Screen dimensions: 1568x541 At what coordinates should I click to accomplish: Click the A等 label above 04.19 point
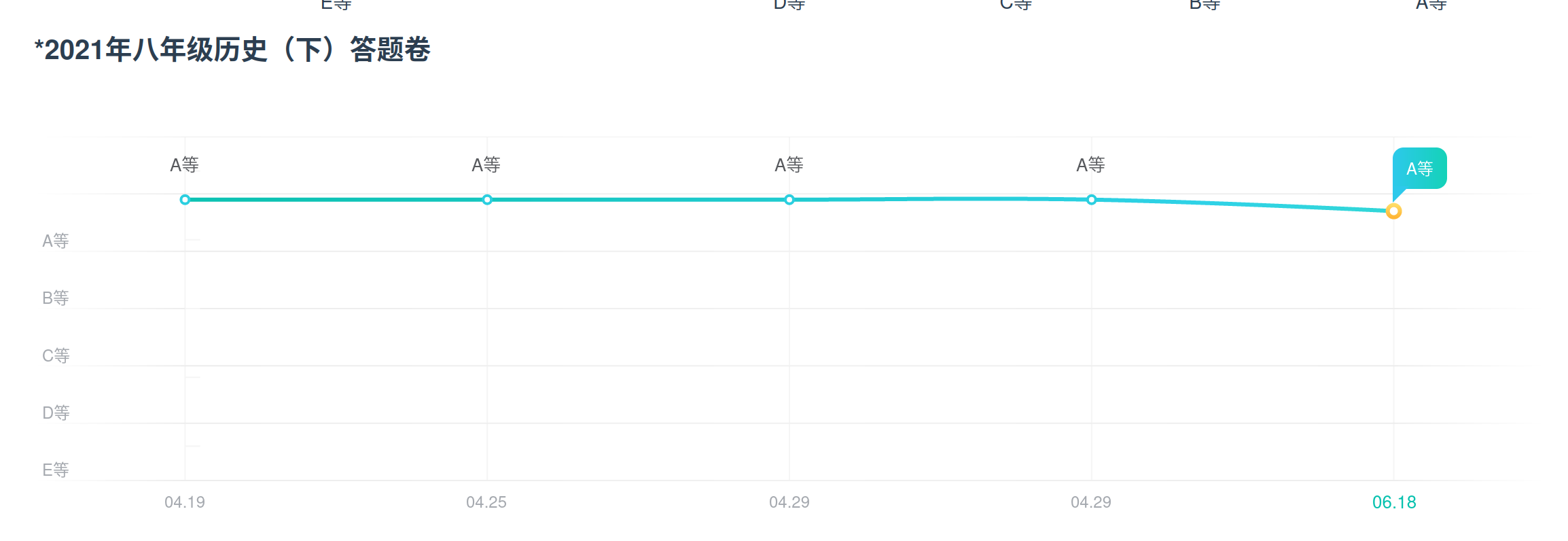tap(184, 165)
